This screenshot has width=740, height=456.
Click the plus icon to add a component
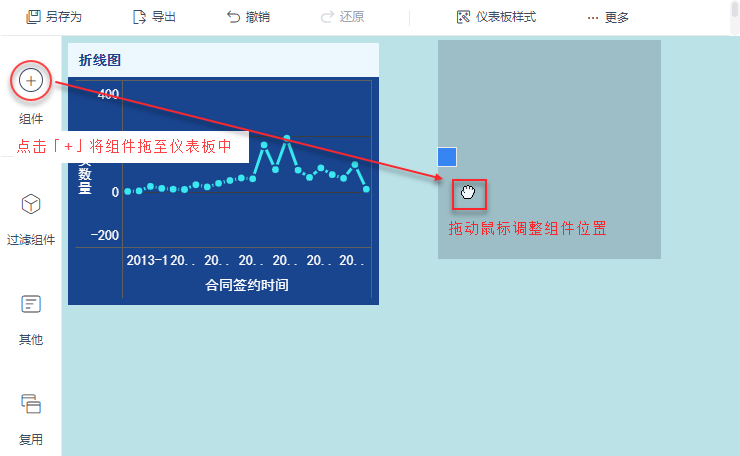coord(31,80)
